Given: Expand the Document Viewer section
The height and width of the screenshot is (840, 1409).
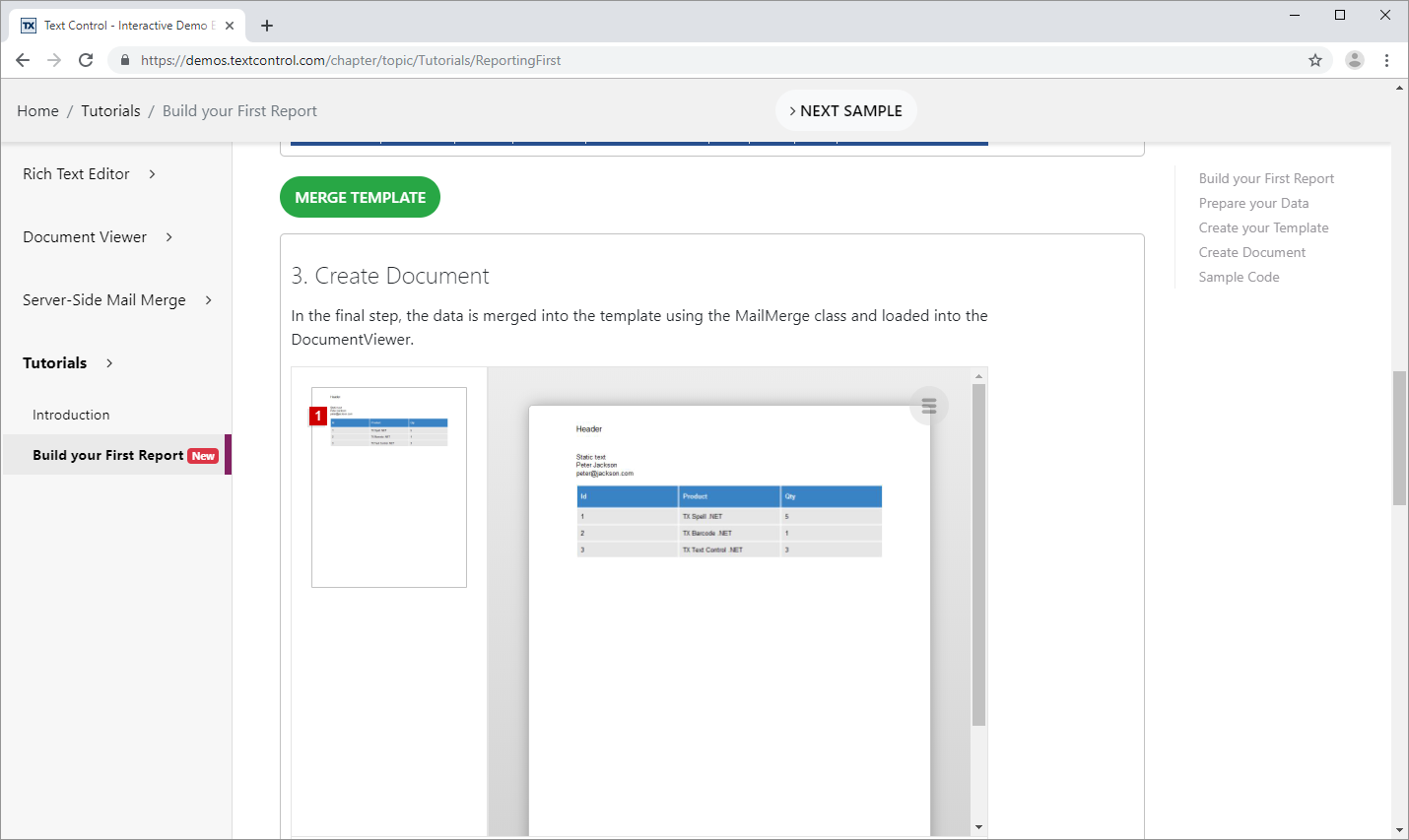Looking at the screenshot, I should [x=99, y=237].
